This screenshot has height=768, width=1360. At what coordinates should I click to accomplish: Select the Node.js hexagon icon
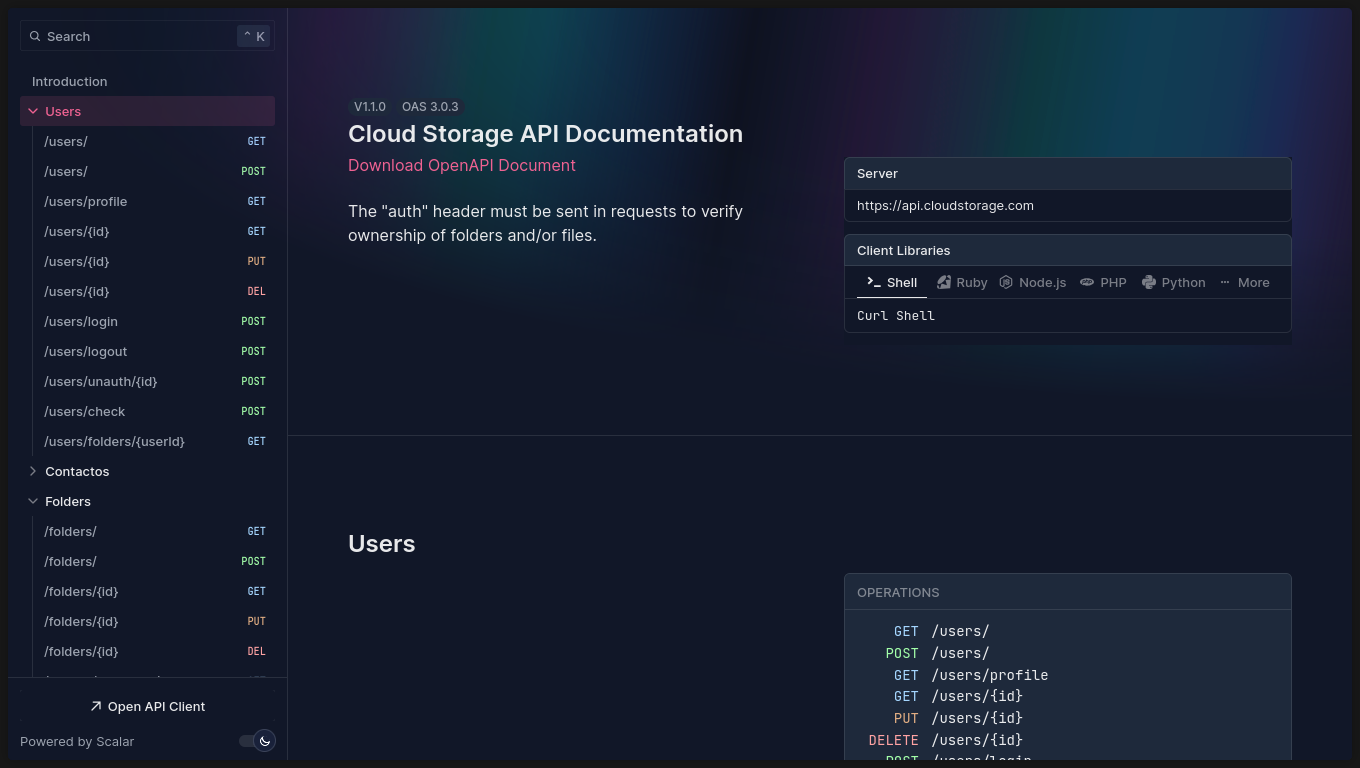pyautogui.click(x=1006, y=282)
